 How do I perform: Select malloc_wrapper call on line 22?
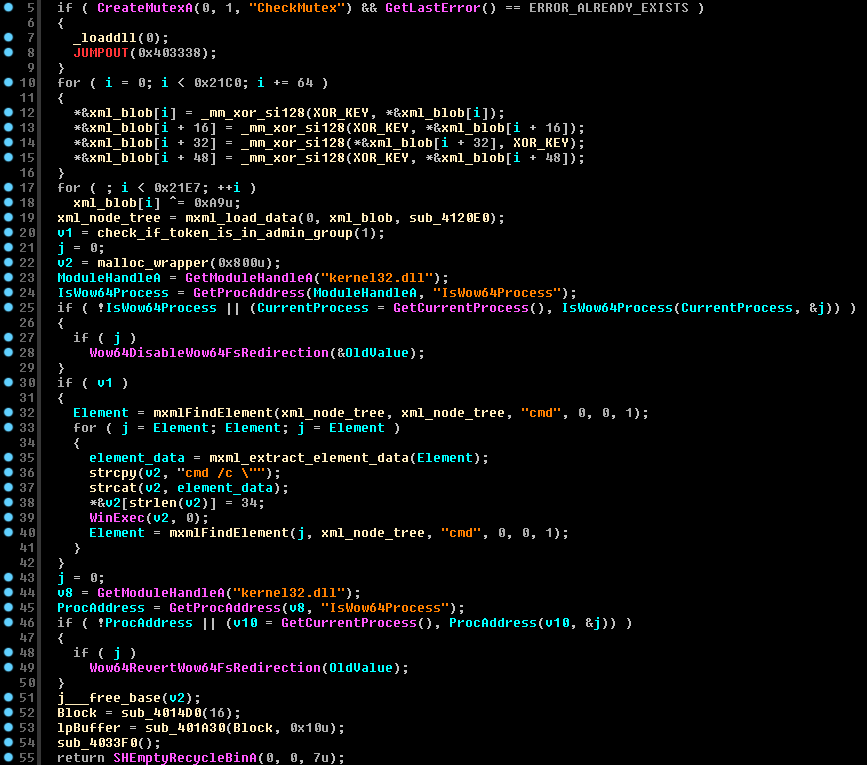[153, 263]
